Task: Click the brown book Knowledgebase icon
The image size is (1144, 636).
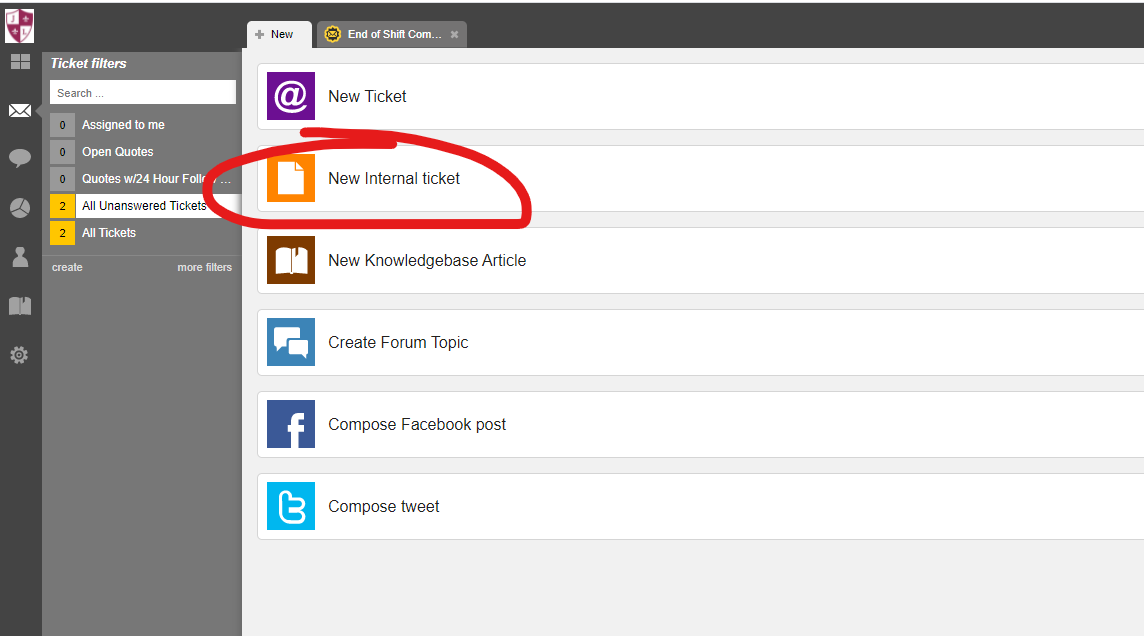Action: click(291, 260)
